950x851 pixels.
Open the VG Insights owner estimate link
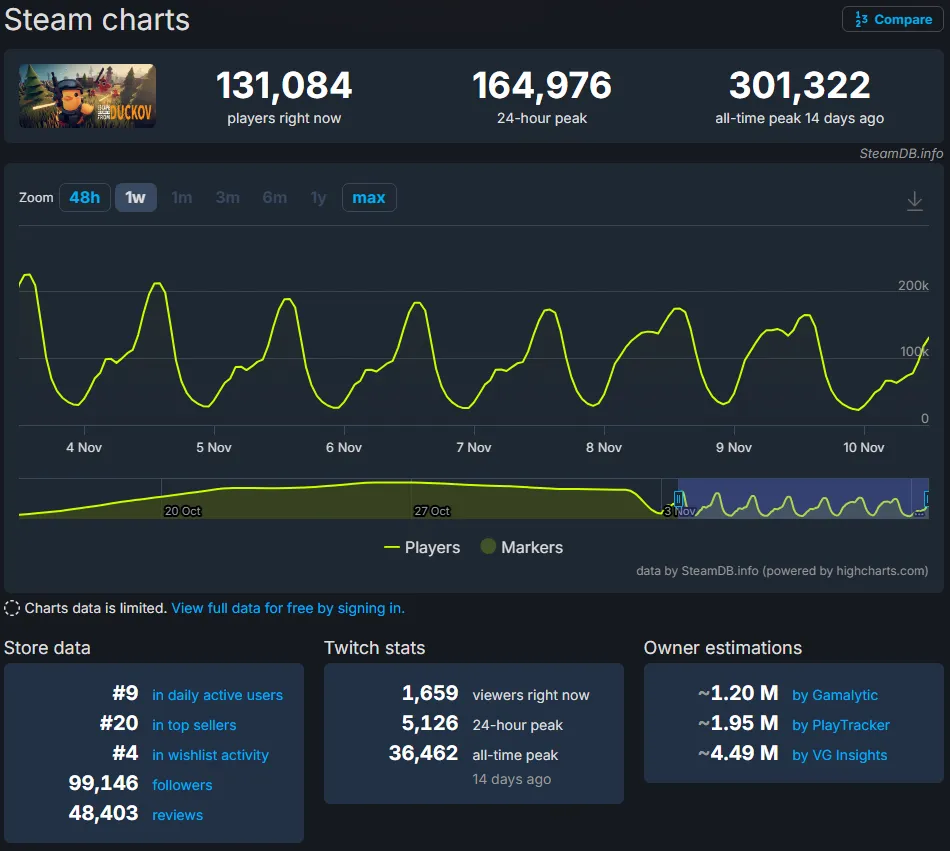[x=839, y=755]
